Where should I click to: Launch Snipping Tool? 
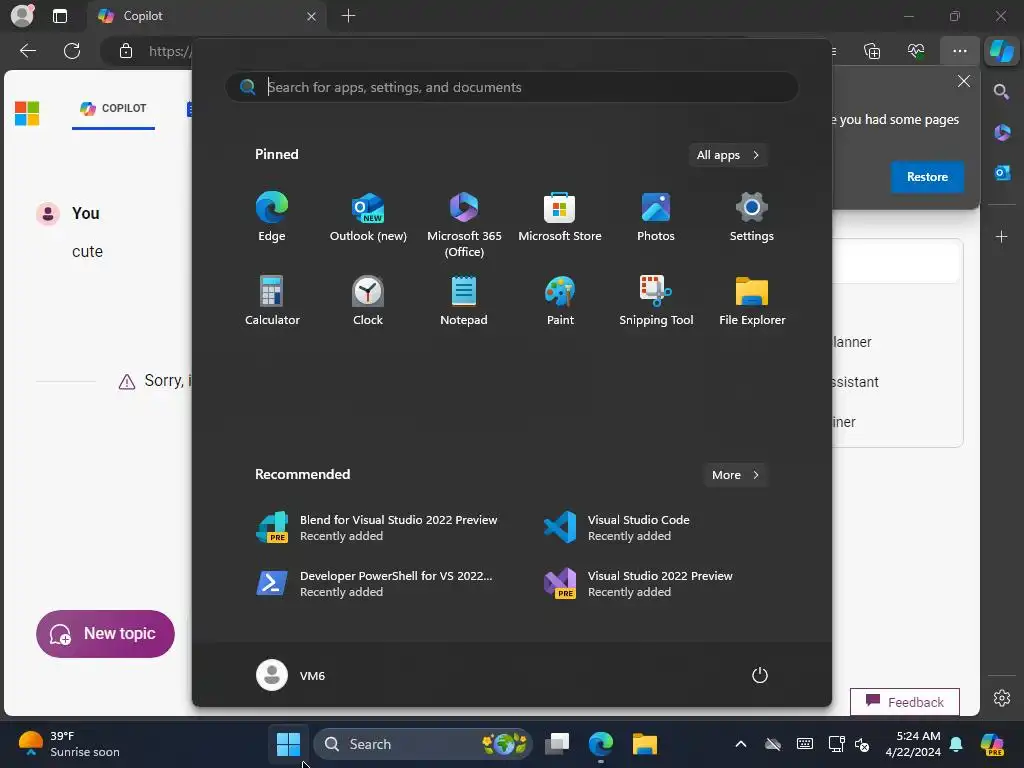click(x=656, y=300)
